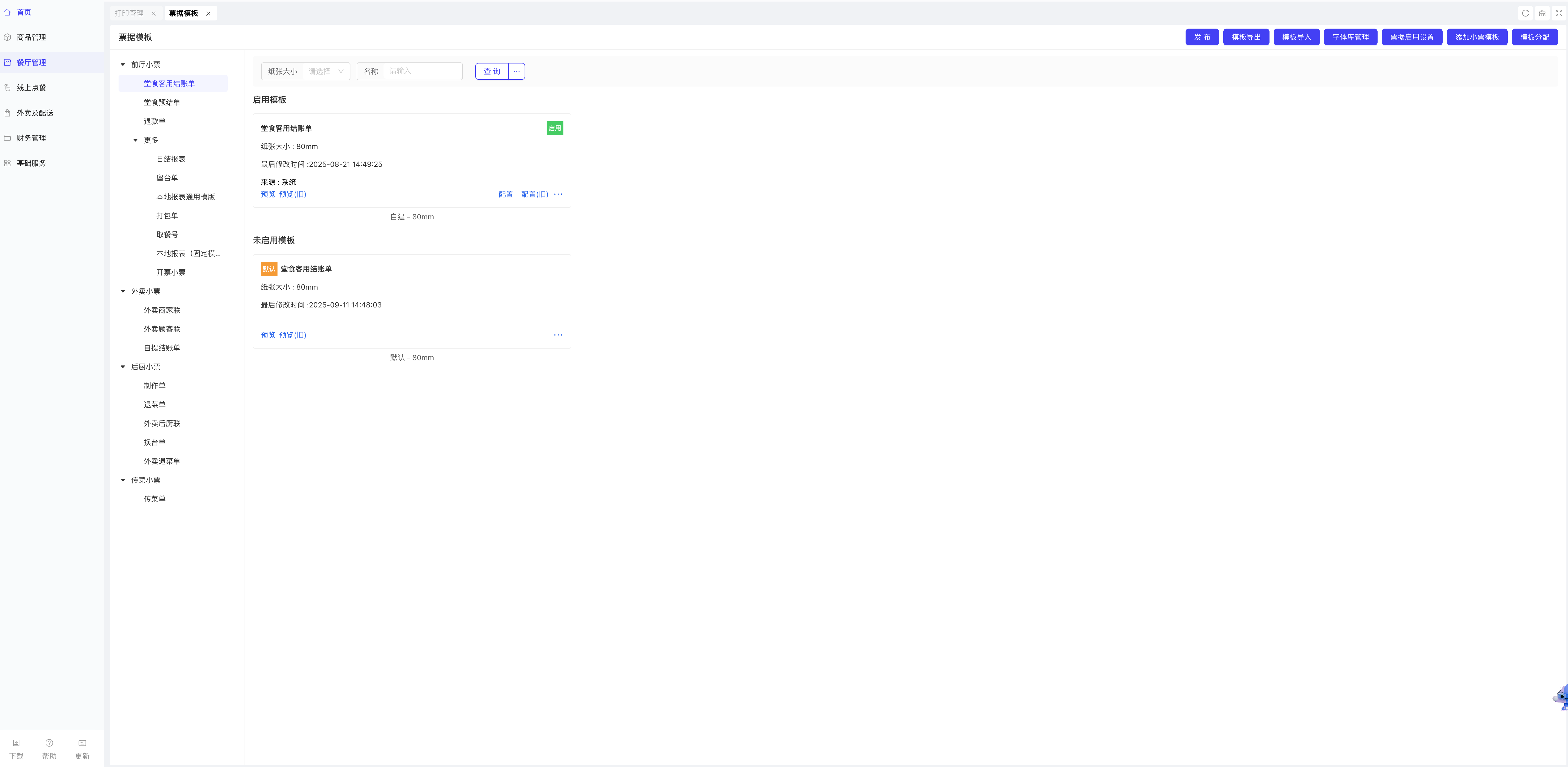Click the 下载 download icon
This screenshot has width=1568, height=767.
tap(17, 743)
